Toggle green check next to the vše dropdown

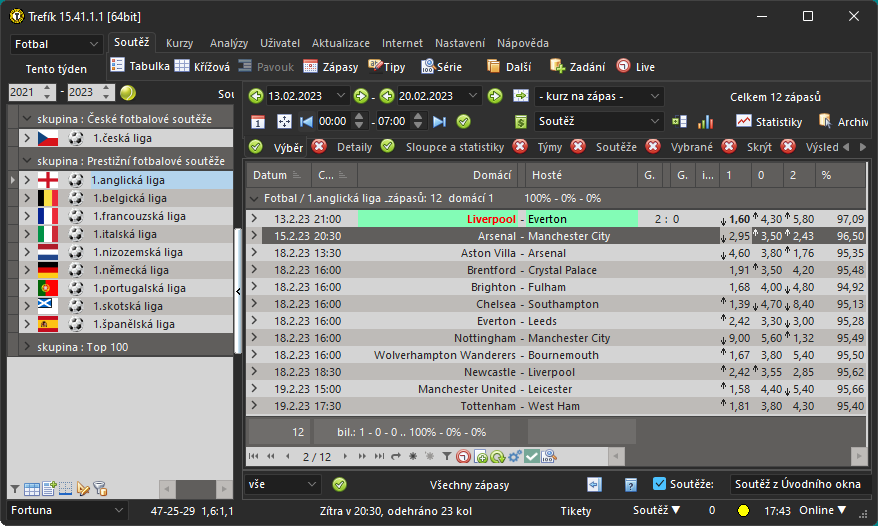click(x=339, y=485)
